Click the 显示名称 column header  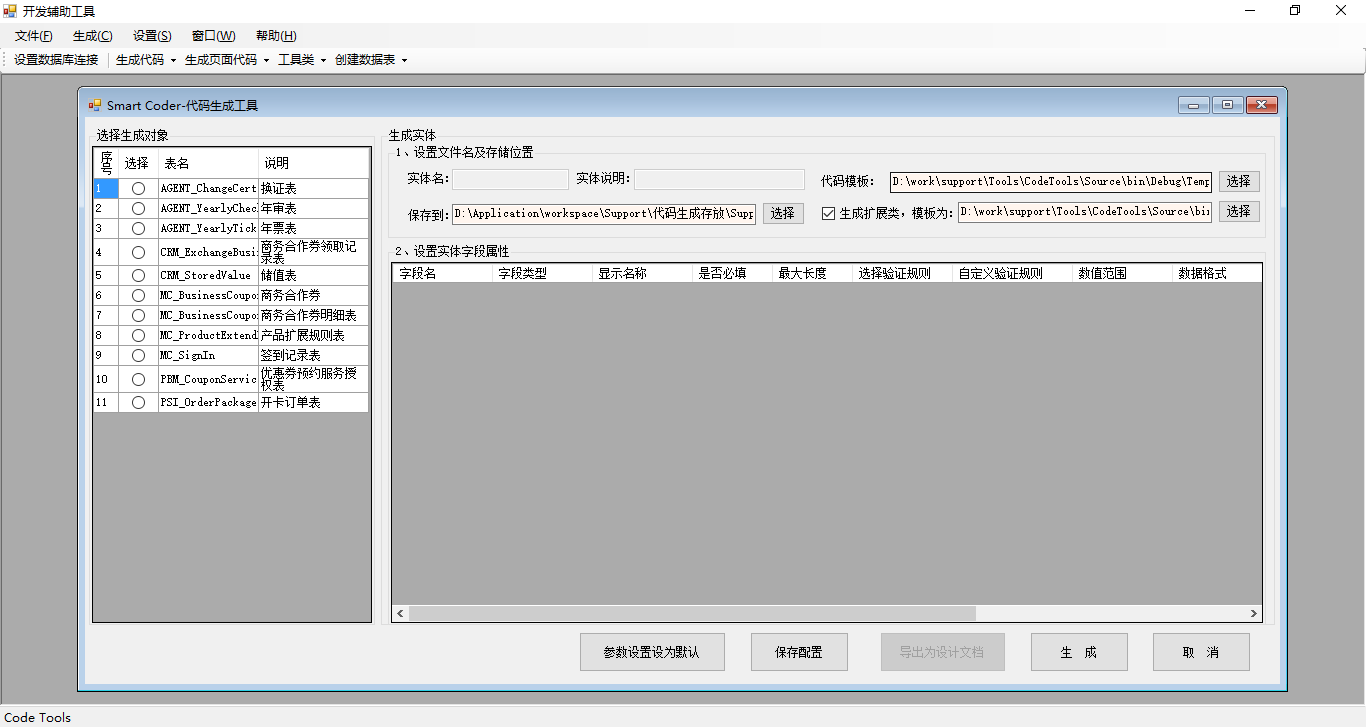(642, 273)
